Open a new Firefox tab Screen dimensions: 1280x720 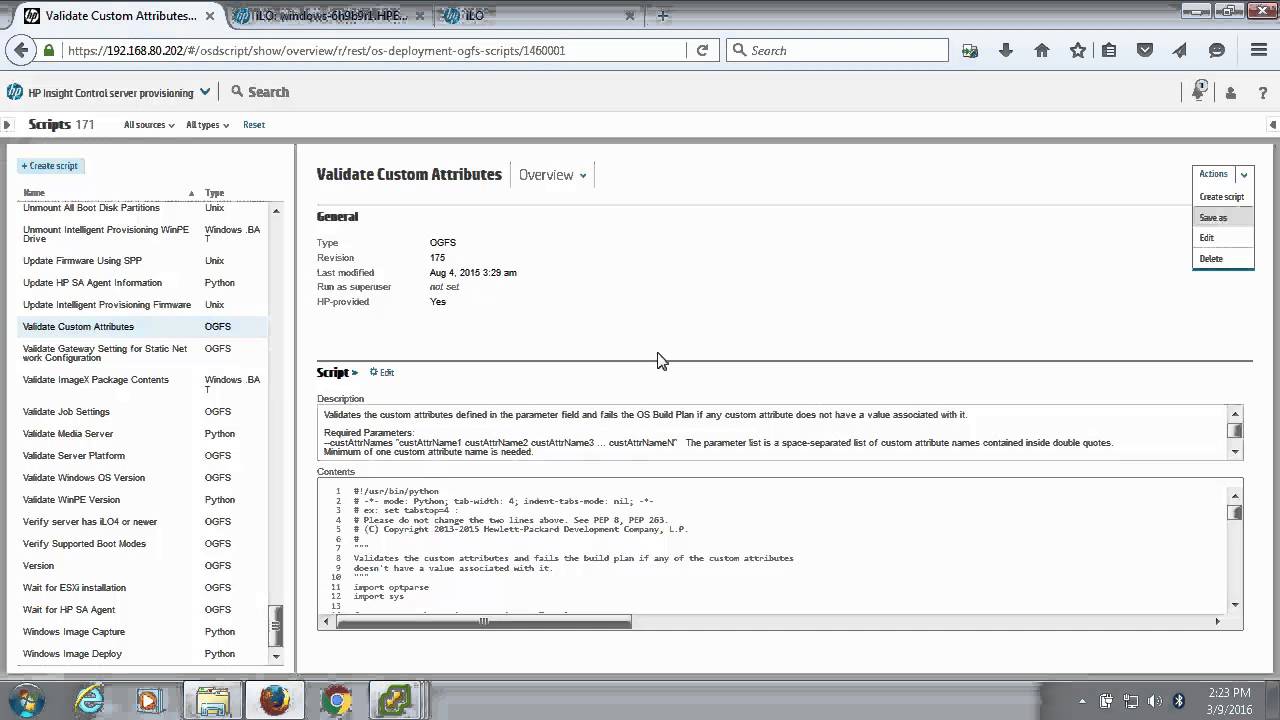click(662, 15)
